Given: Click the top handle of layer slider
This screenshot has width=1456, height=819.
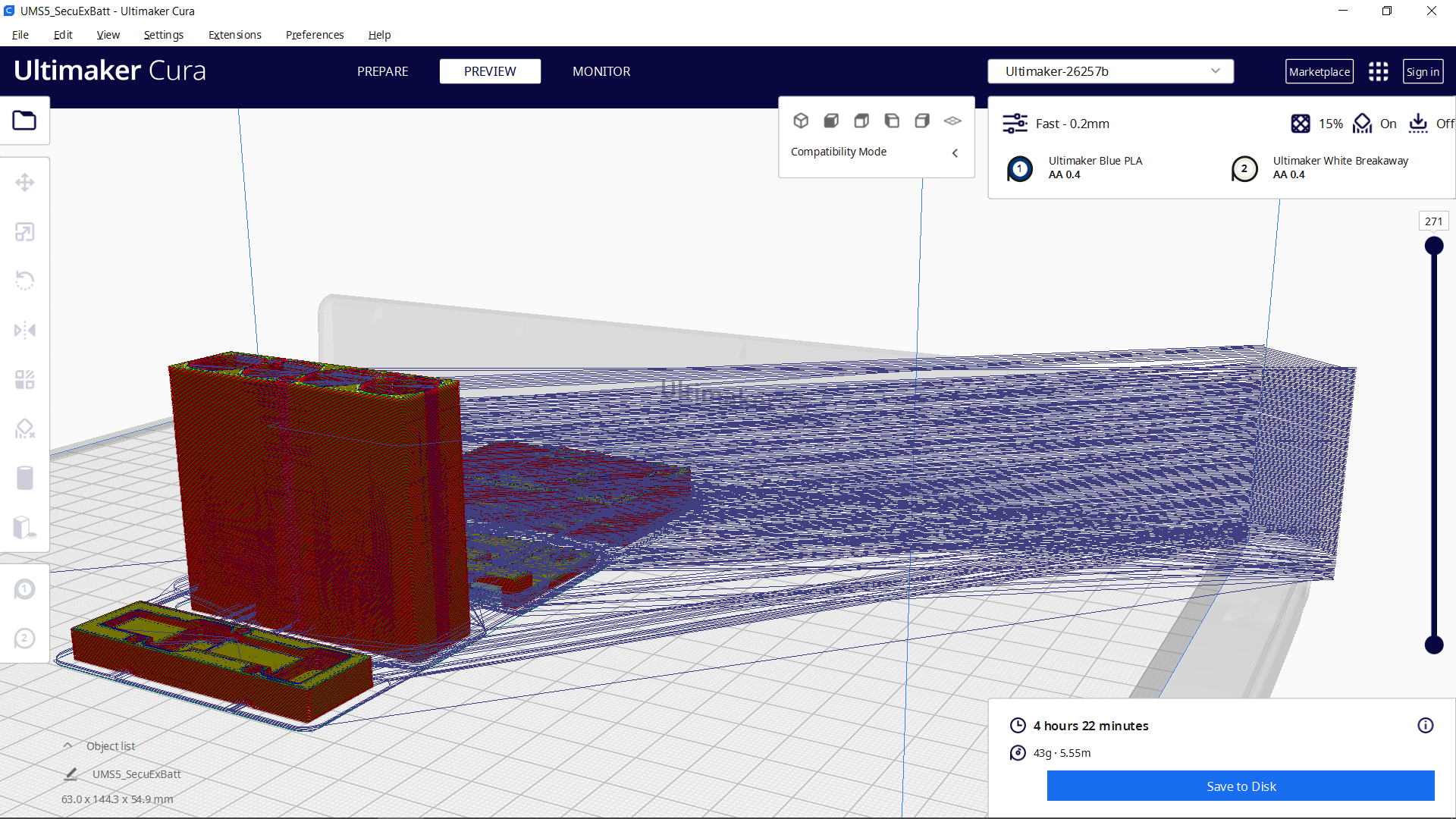Looking at the screenshot, I should click(x=1433, y=246).
